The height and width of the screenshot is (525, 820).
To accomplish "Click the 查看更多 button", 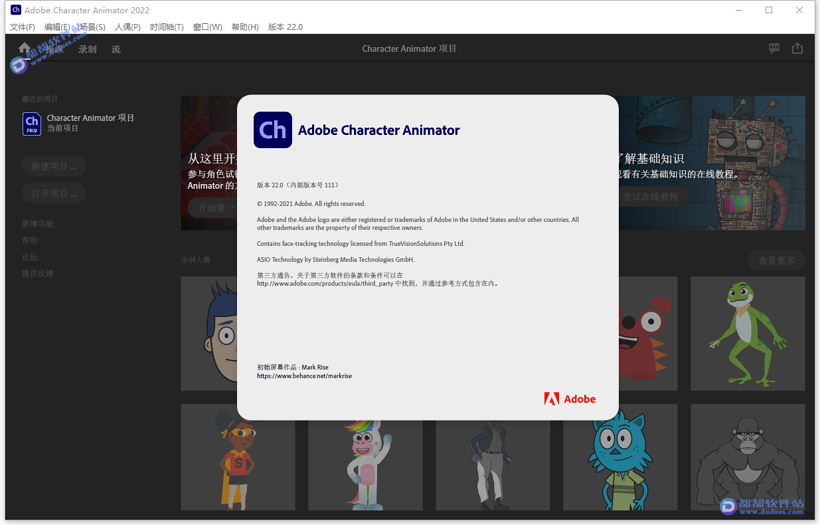I will [x=776, y=260].
